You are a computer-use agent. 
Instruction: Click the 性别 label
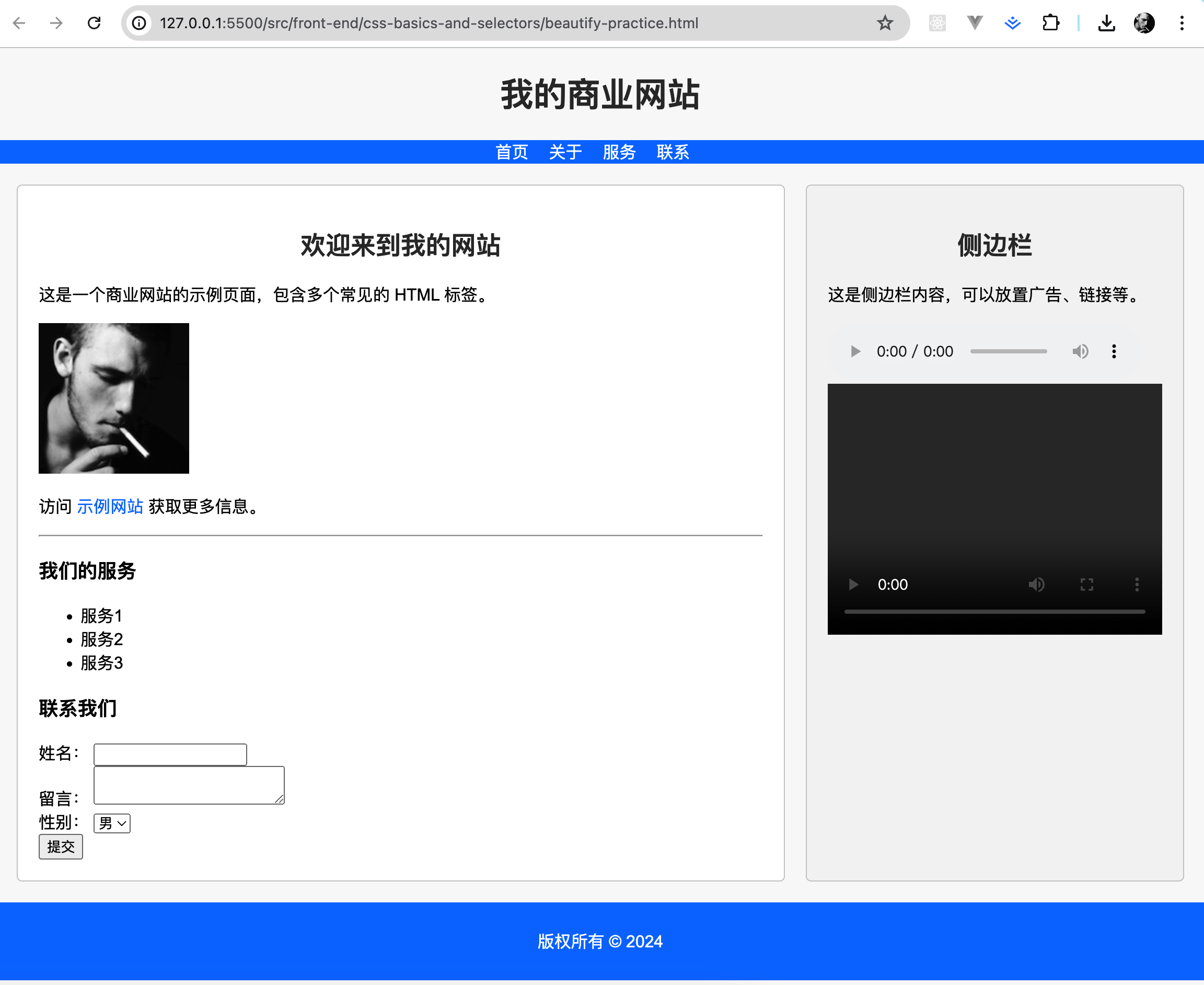[59, 822]
